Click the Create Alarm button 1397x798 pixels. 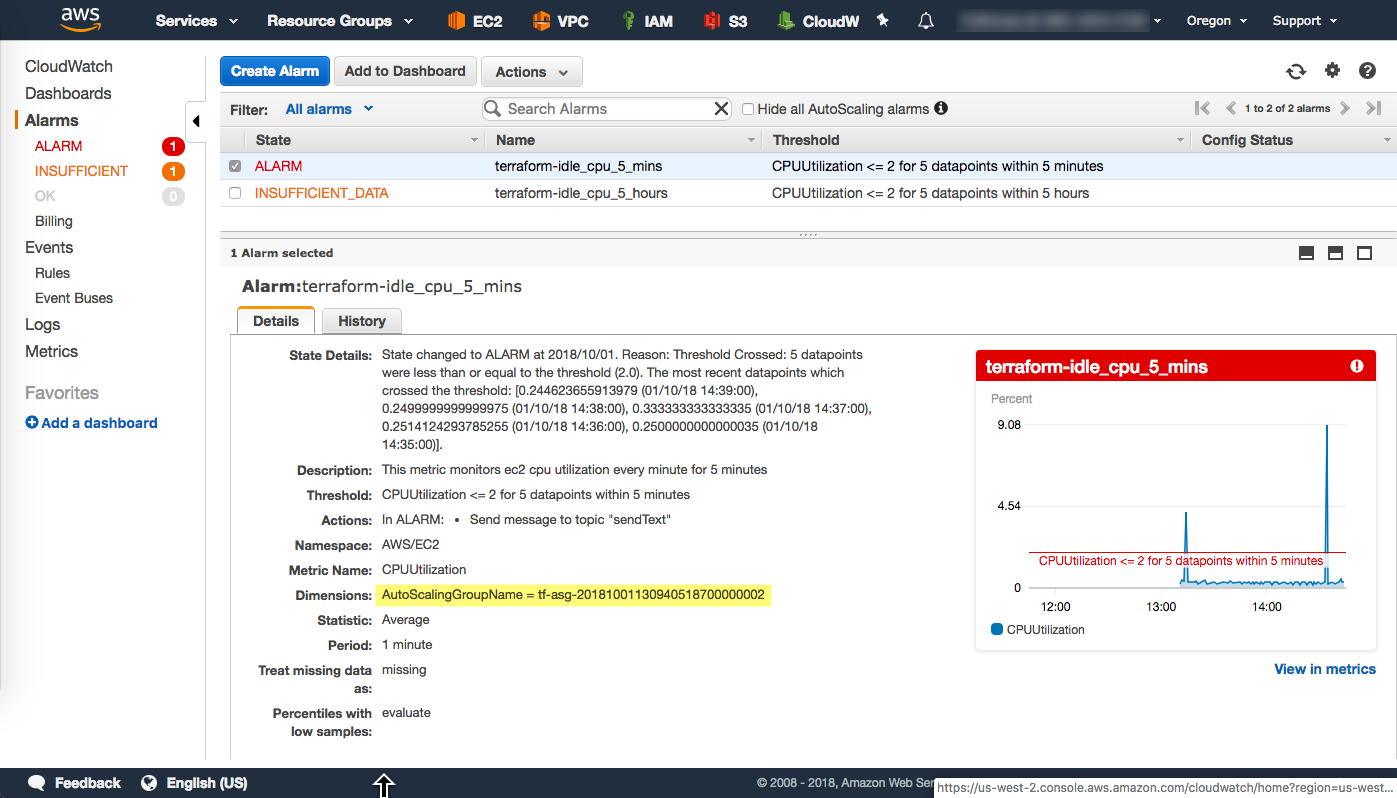[x=275, y=71]
